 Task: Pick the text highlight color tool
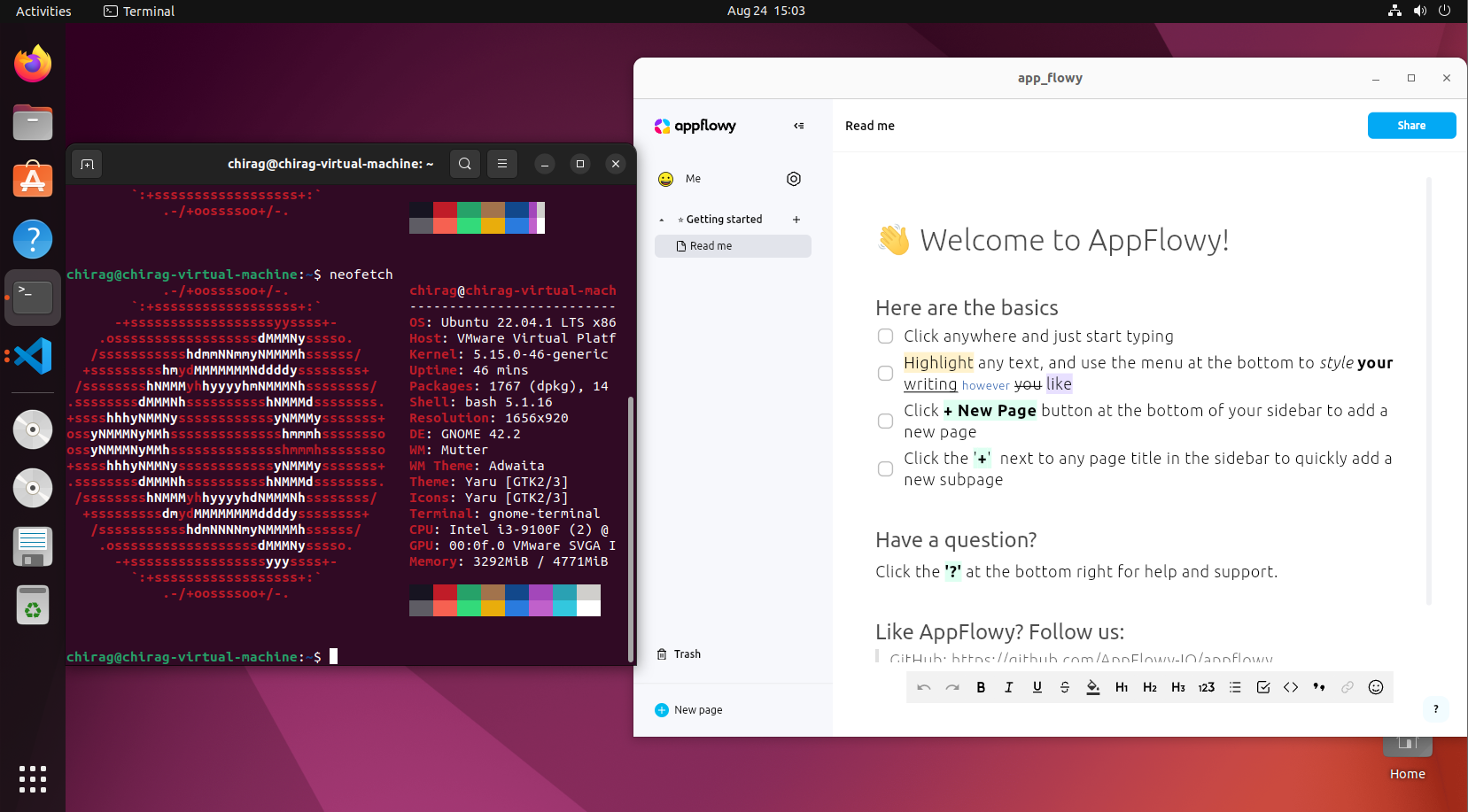click(x=1093, y=687)
